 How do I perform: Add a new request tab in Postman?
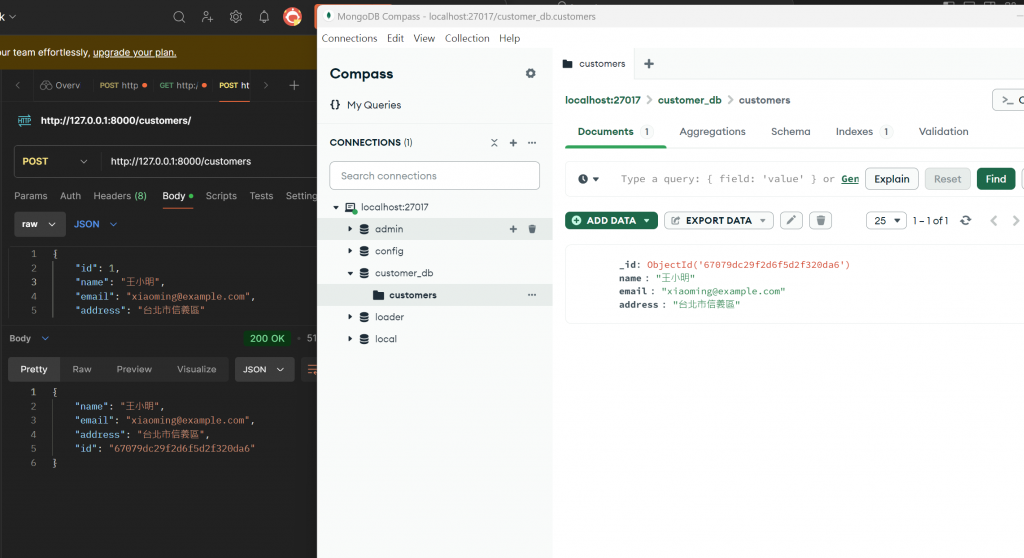[294, 85]
